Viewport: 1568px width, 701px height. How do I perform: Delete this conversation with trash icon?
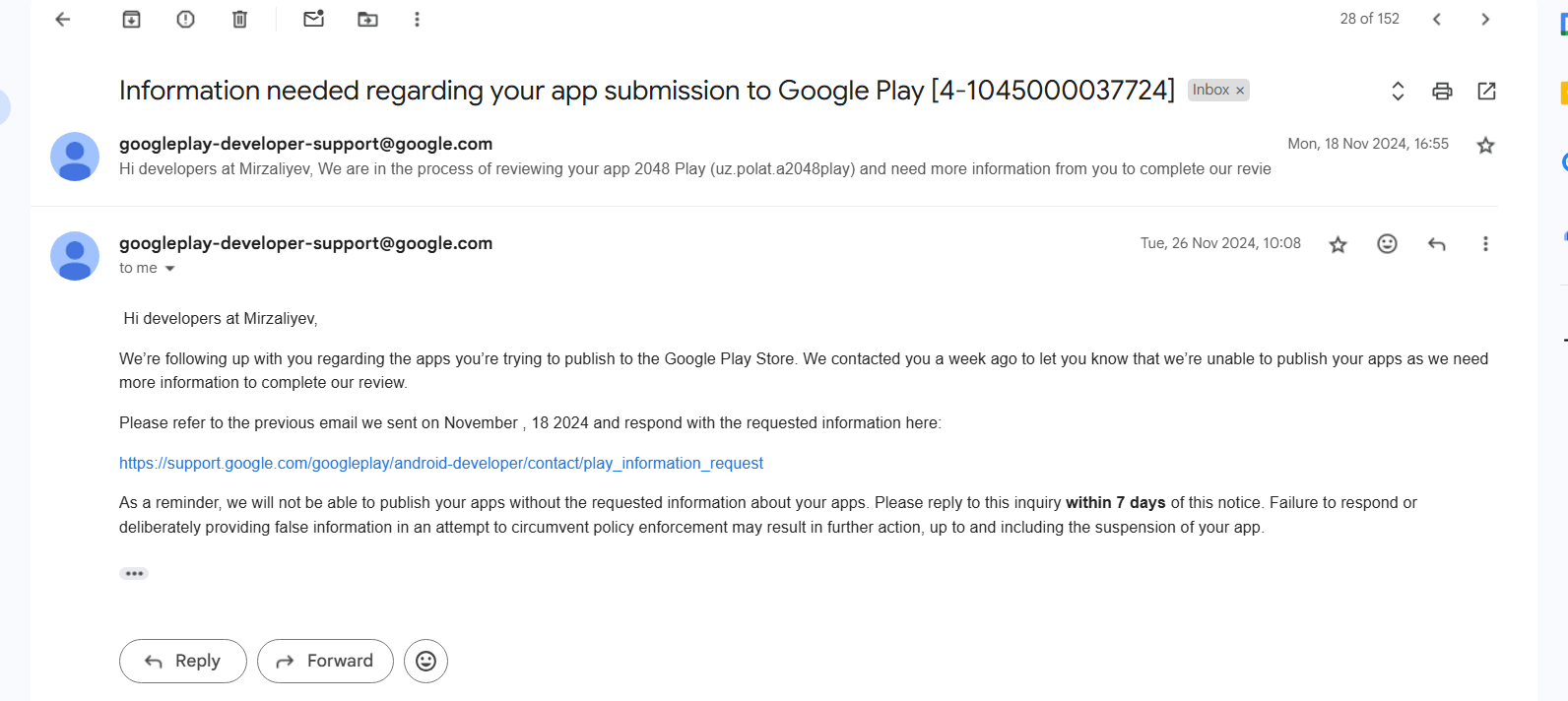coord(239,20)
